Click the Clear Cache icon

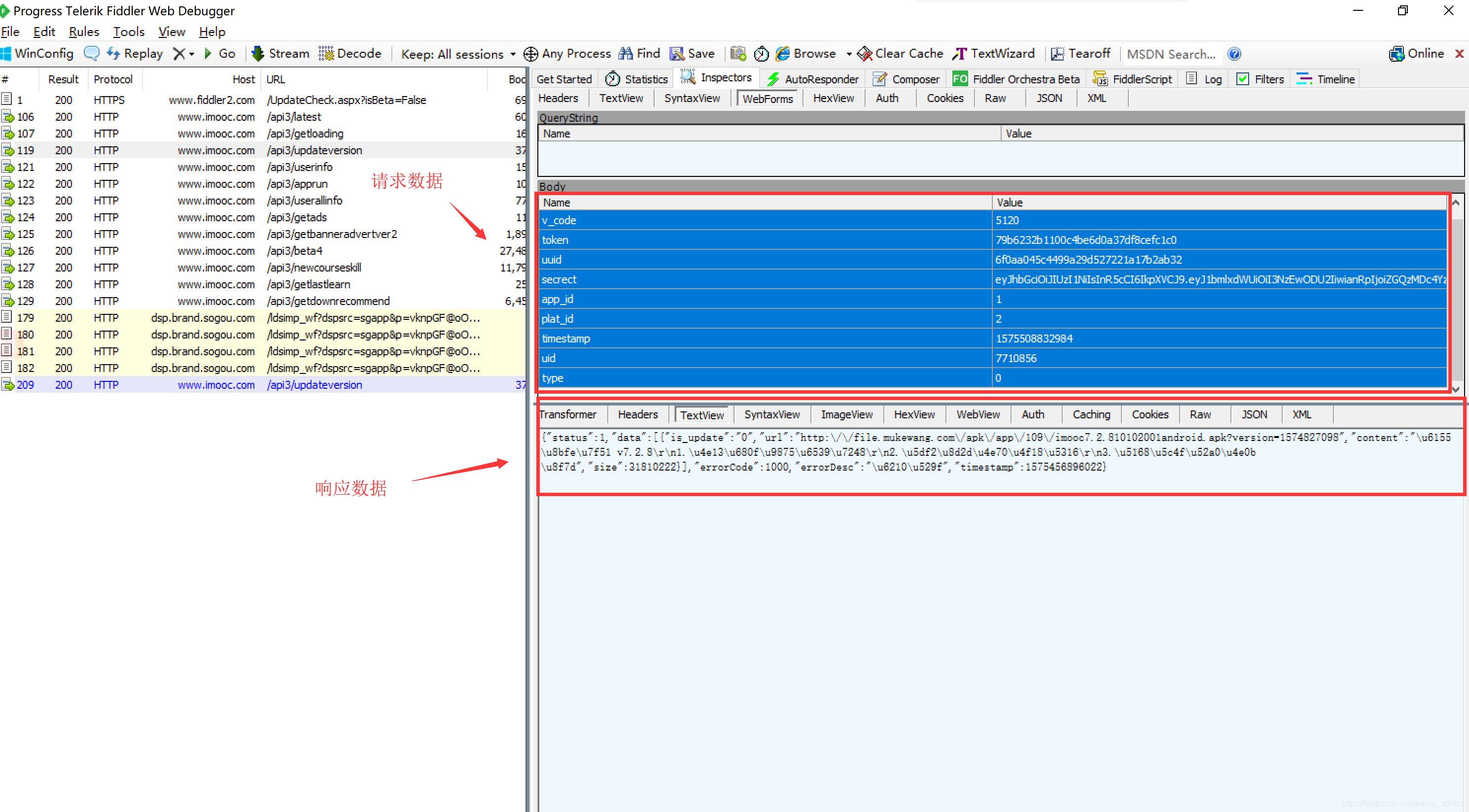864,54
